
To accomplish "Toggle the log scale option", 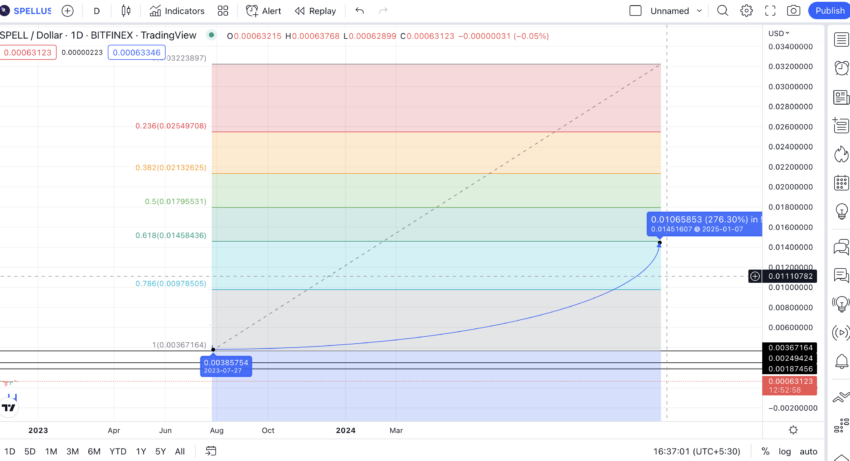I will pyautogui.click(x=784, y=451).
